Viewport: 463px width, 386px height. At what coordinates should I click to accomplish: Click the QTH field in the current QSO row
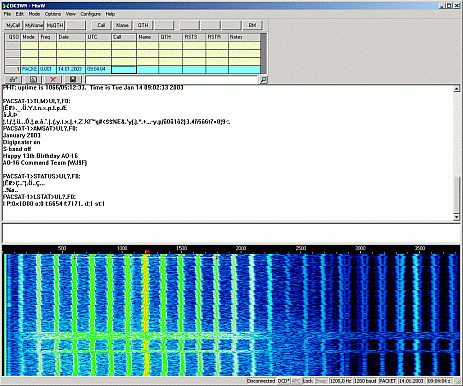pos(170,69)
